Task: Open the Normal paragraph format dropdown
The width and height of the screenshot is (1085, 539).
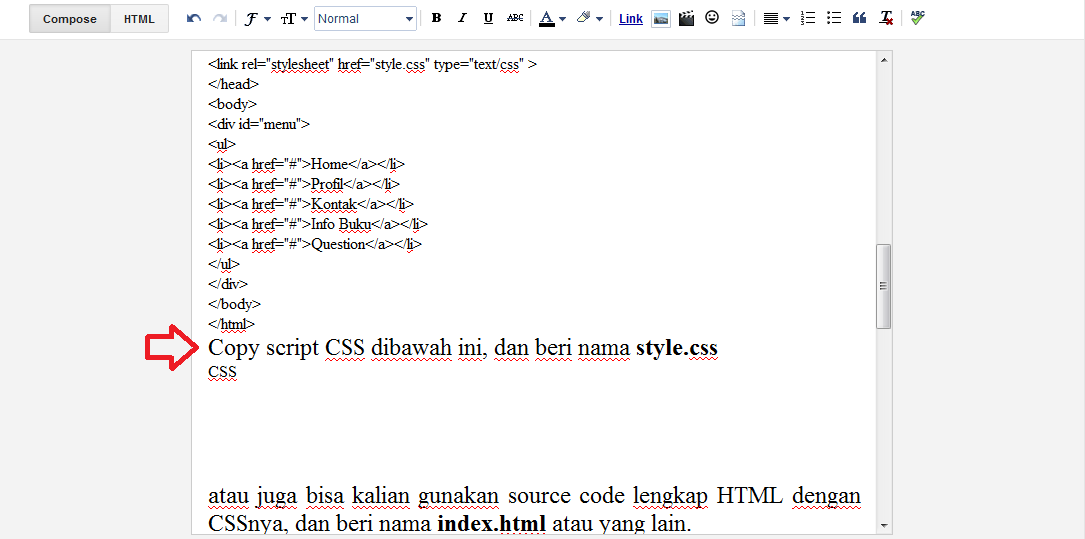Action: coord(365,19)
